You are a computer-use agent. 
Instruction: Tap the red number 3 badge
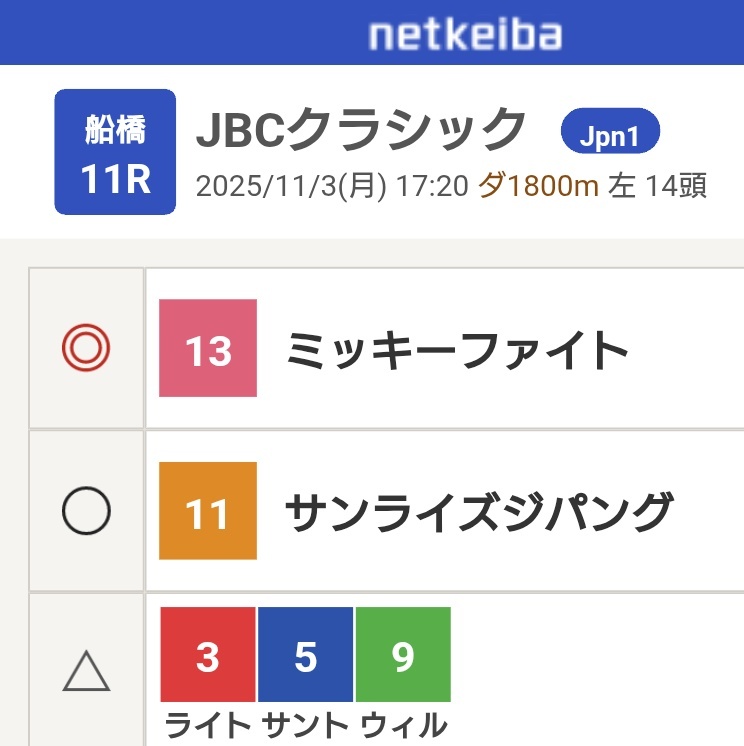coord(207,655)
